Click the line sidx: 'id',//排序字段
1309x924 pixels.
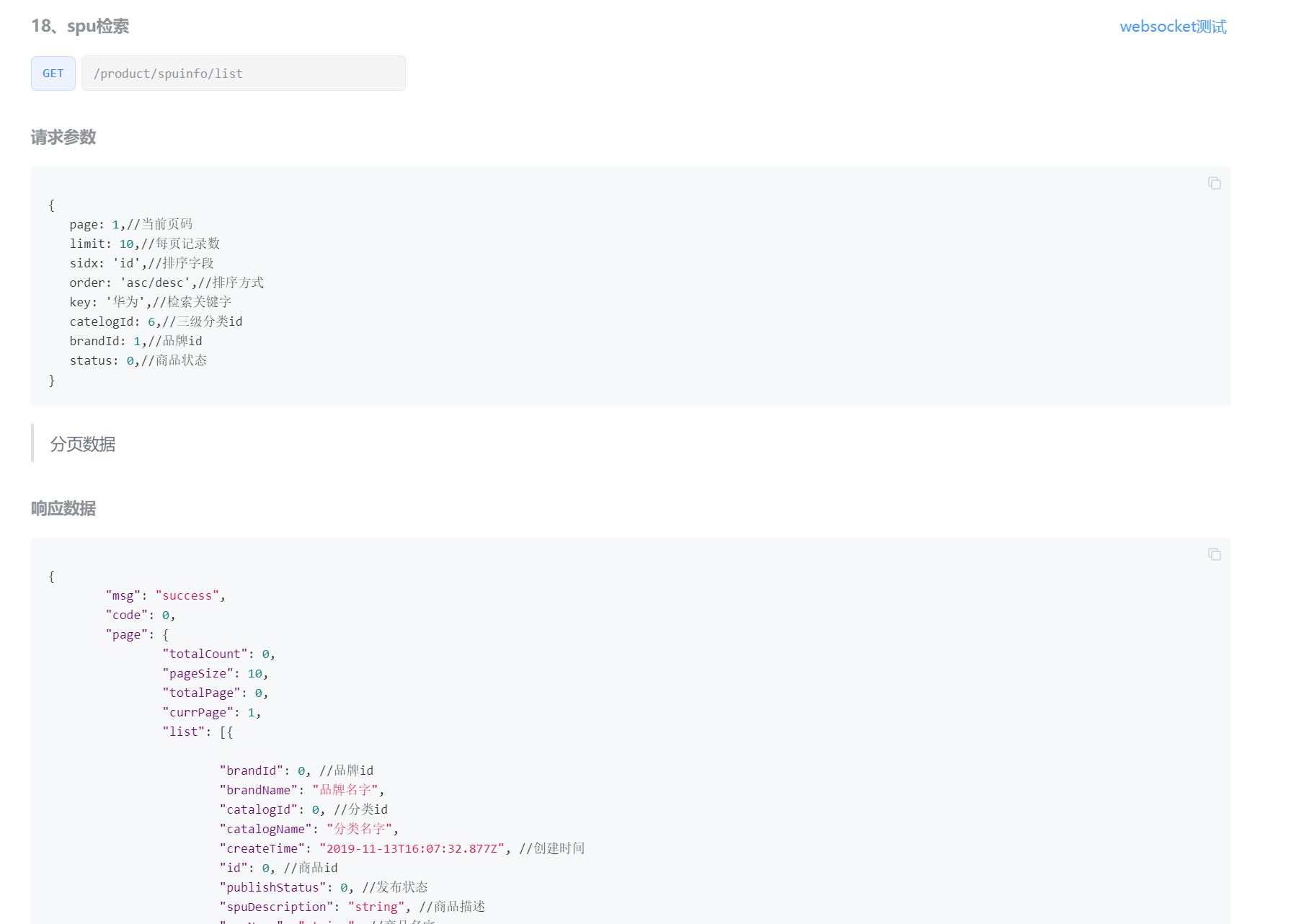[142, 263]
